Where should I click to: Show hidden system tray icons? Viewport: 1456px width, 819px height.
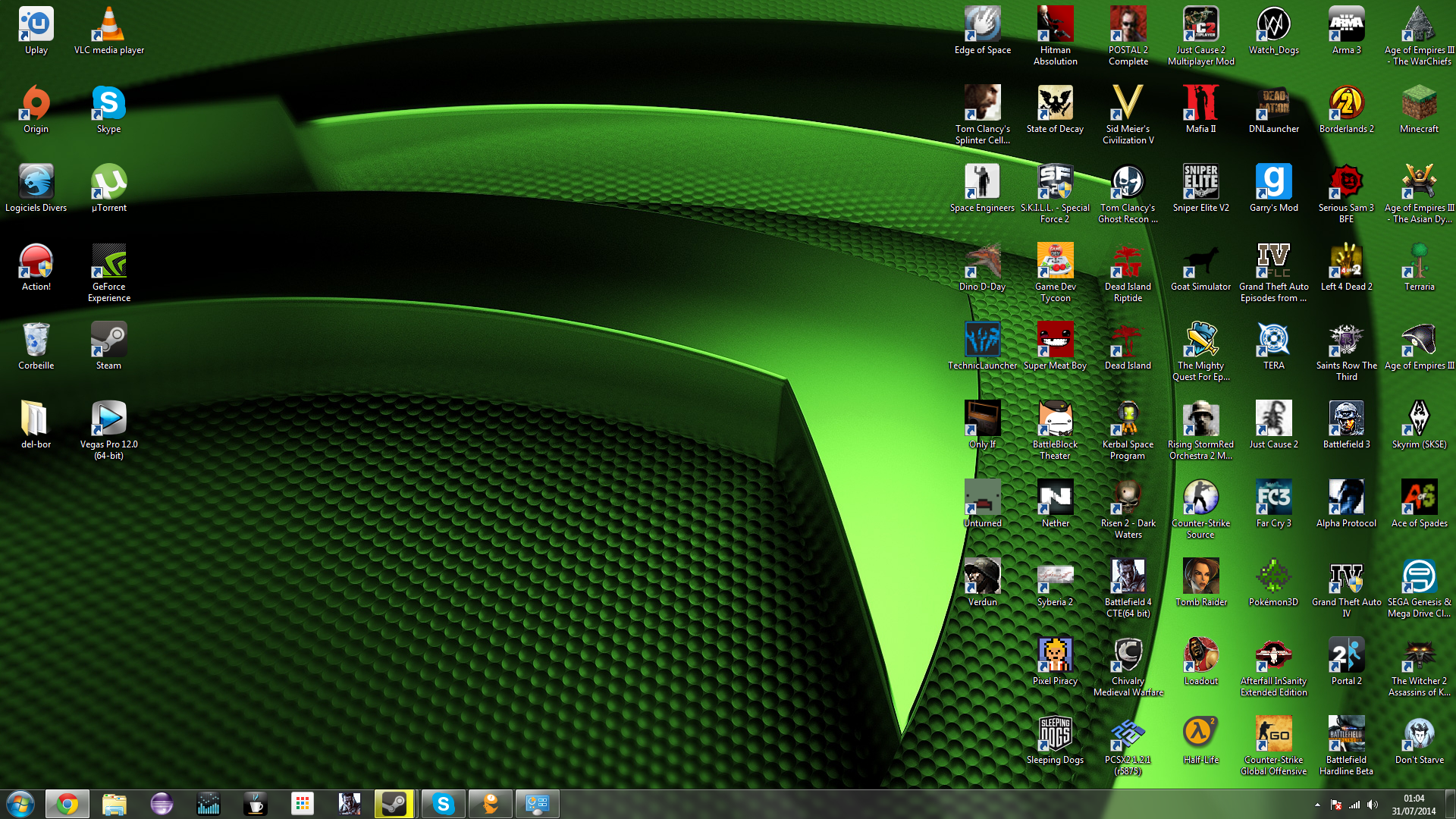pyautogui.click(x=1317, y=805)
